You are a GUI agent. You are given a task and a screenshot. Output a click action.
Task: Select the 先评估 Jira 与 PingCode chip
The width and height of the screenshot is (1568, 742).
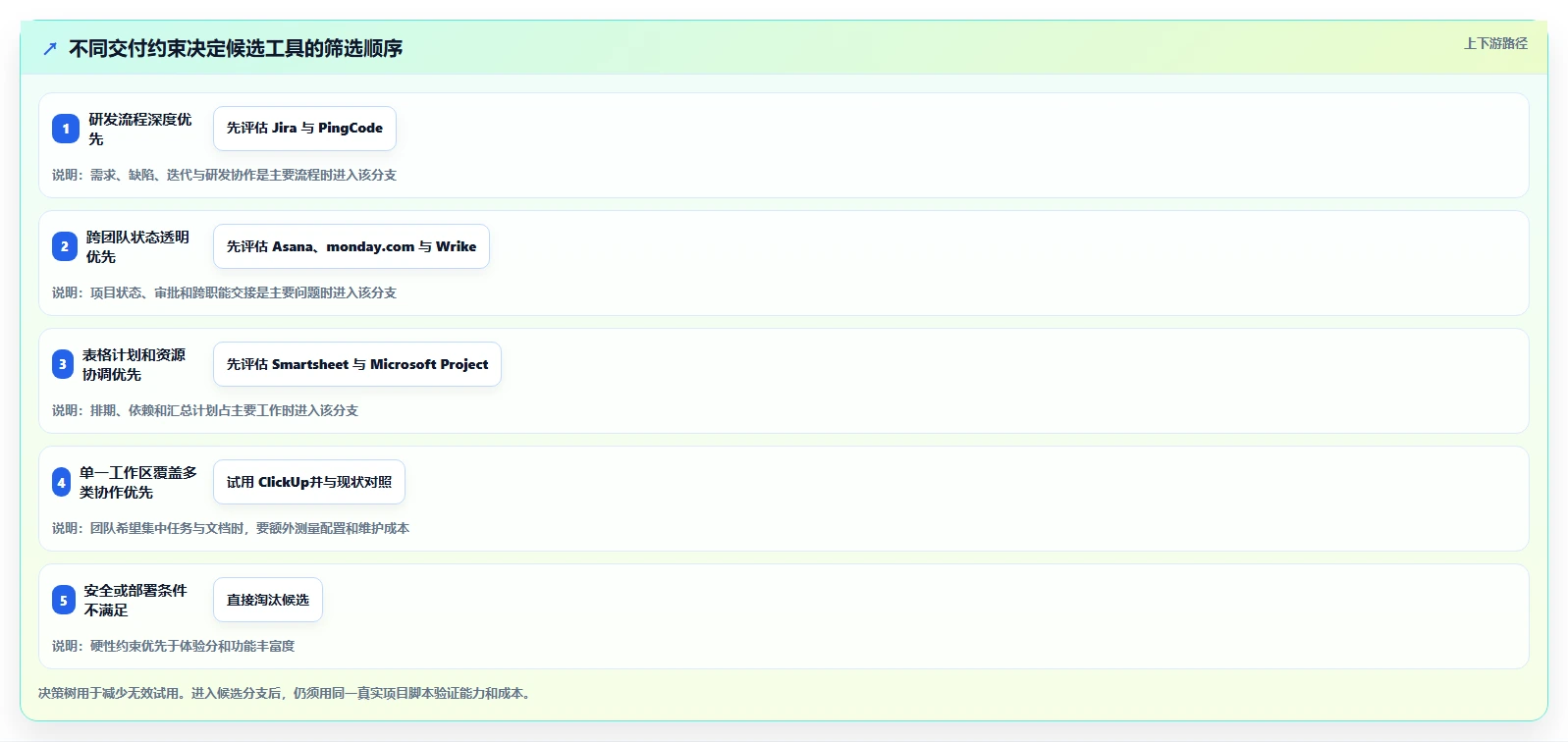304,129
